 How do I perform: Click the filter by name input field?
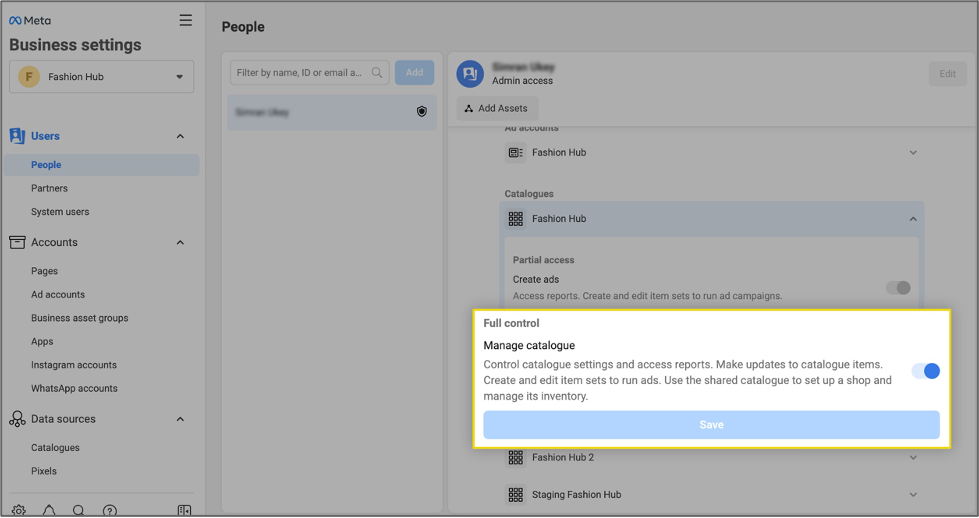pyautogui.click(x=309, y=72)
